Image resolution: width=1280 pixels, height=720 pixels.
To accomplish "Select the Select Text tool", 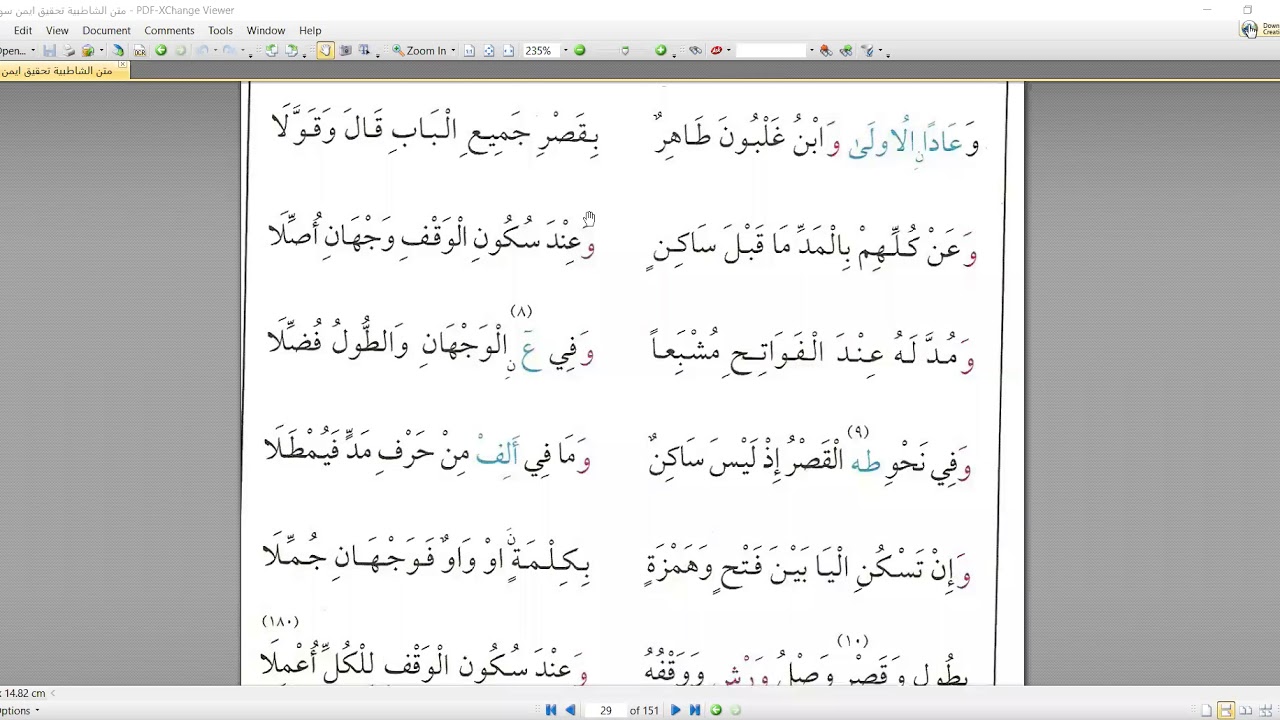I will (x=364, y=50).
